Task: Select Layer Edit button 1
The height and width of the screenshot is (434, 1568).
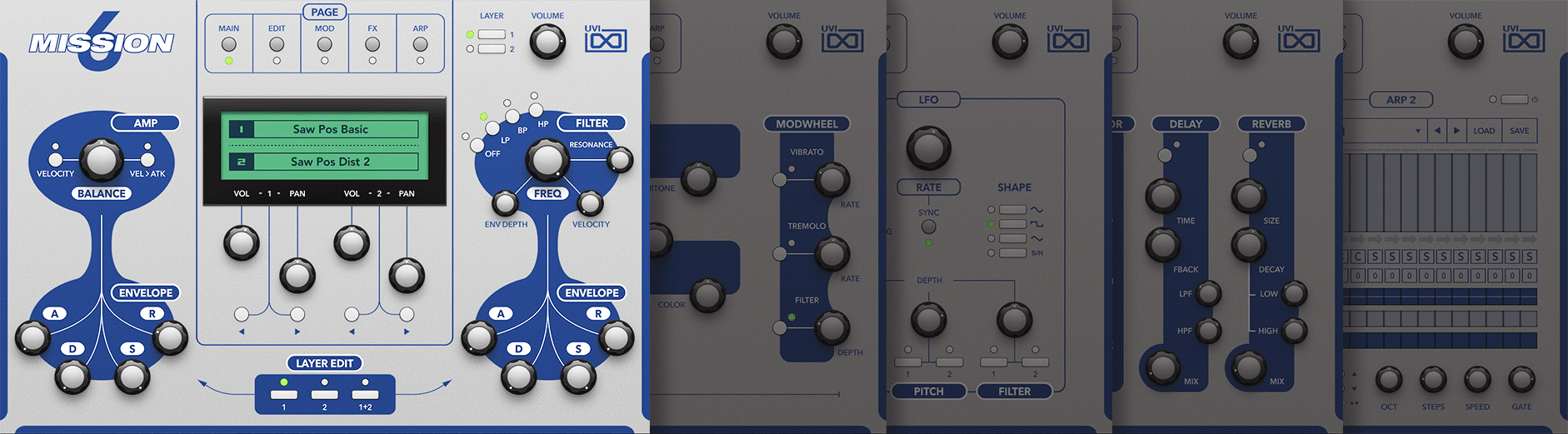Action: [x=284, y=395]
